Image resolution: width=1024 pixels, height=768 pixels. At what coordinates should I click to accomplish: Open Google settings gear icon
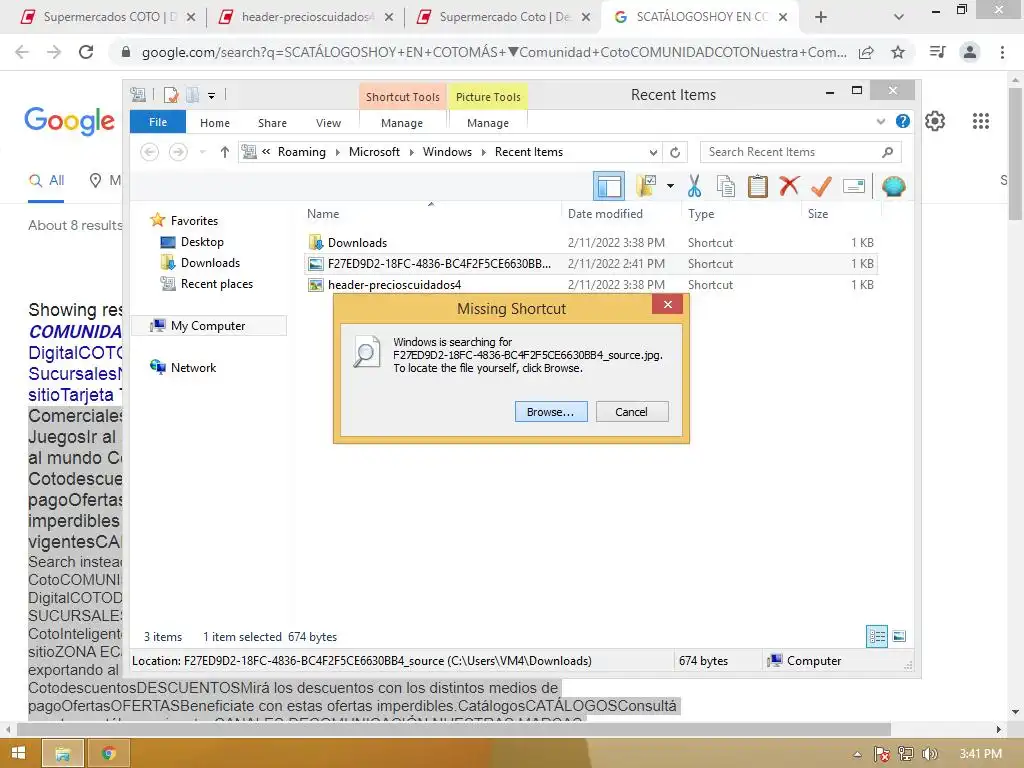tap(935, 121)
